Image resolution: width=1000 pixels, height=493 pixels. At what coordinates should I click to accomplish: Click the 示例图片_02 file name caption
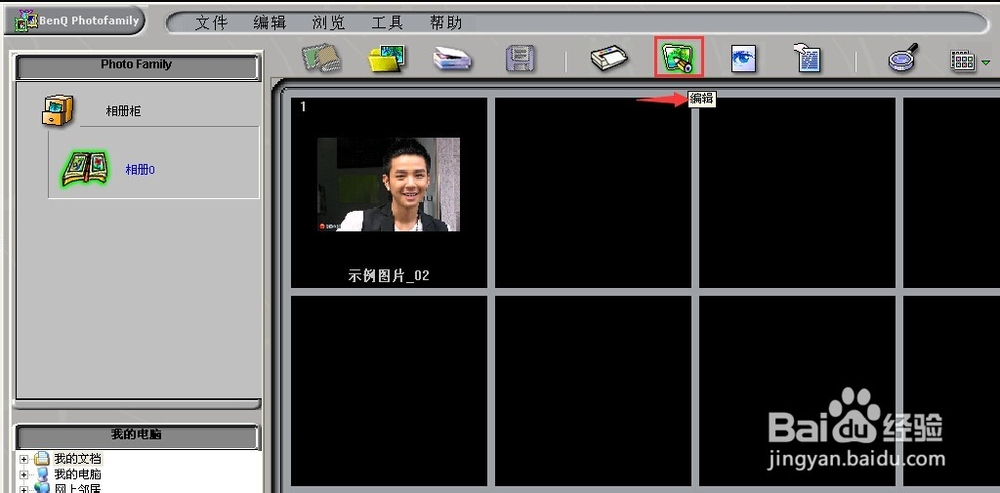click(x=388, y=276)
